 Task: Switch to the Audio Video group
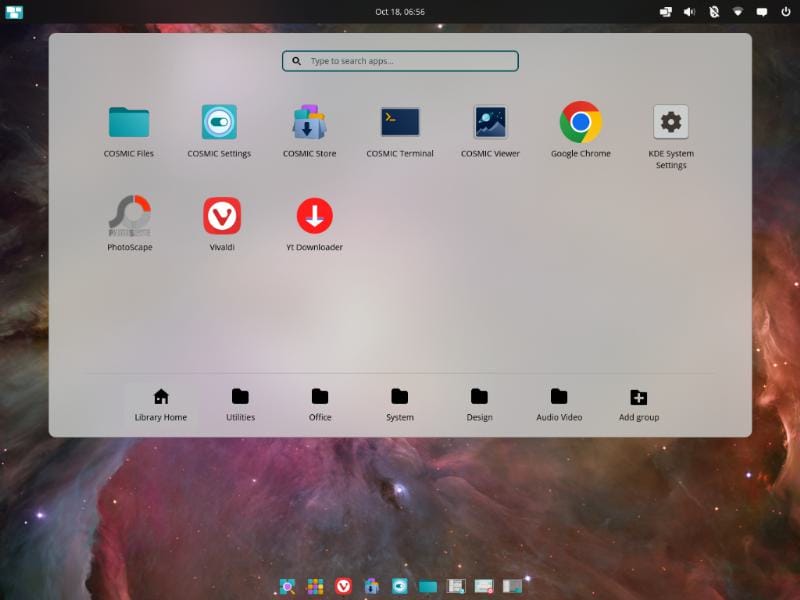coord(559,406)
